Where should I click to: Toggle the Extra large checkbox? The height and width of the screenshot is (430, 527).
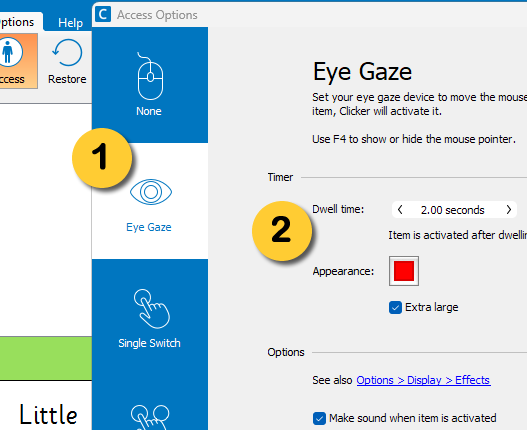click(395, 307)
